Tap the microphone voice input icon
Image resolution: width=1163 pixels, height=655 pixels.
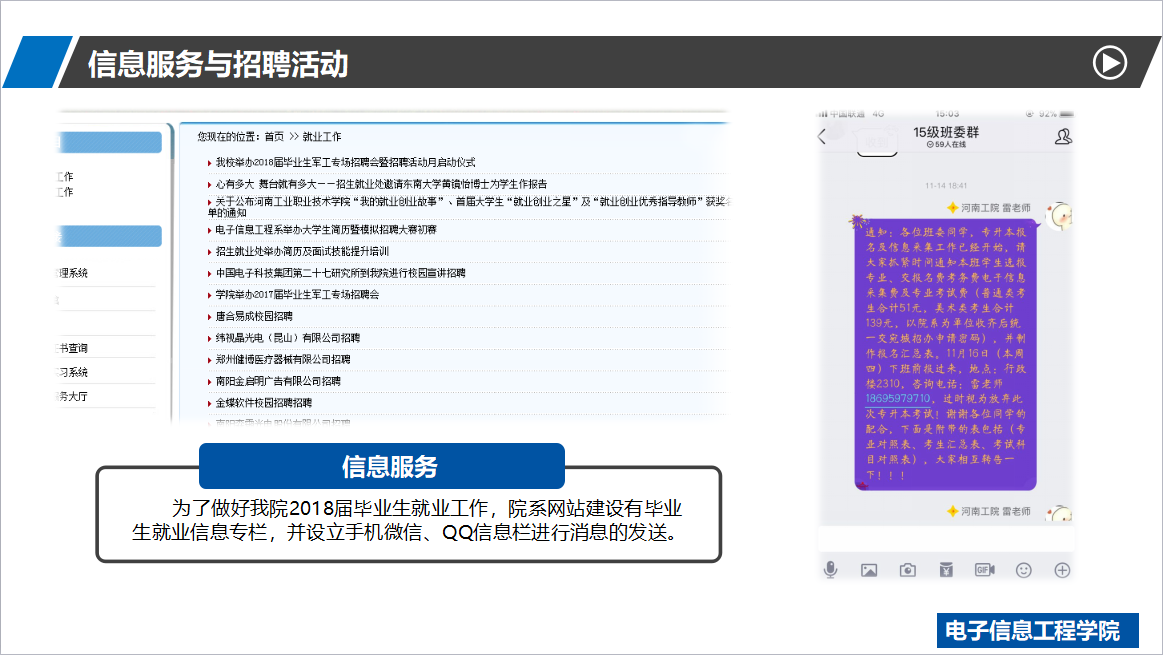[831, 570]
